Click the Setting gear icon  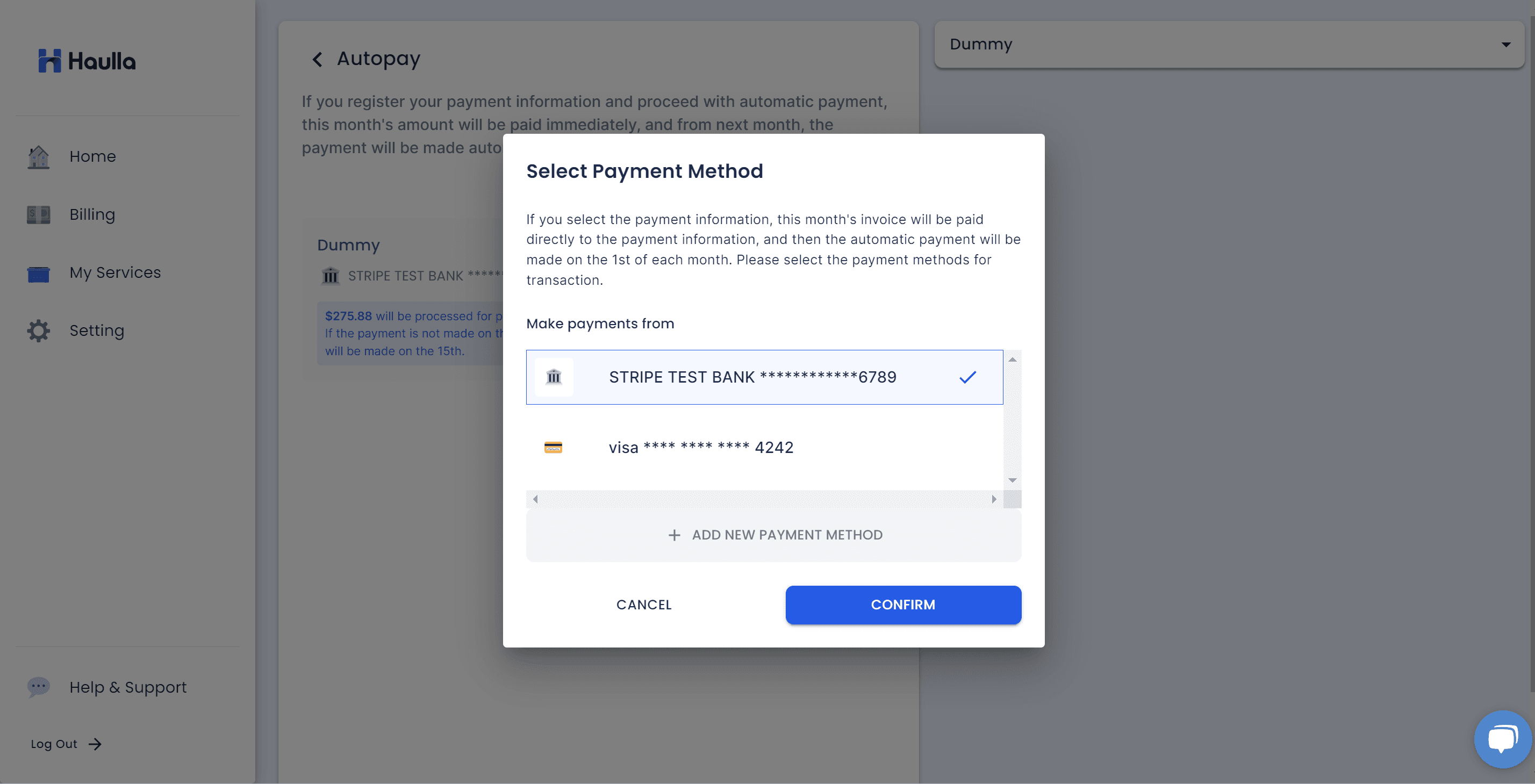tap(39, 330)
